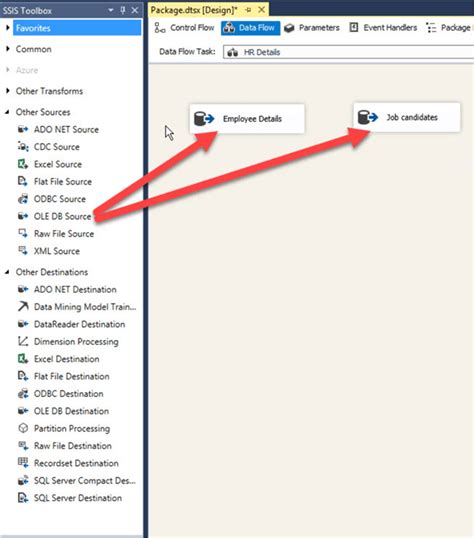Click the OLE DB Destination icon

pos(23,411)
